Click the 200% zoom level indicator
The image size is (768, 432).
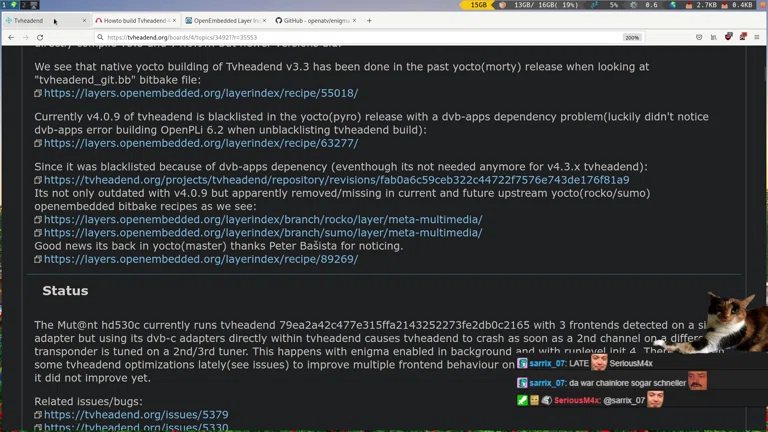[632, 37]
